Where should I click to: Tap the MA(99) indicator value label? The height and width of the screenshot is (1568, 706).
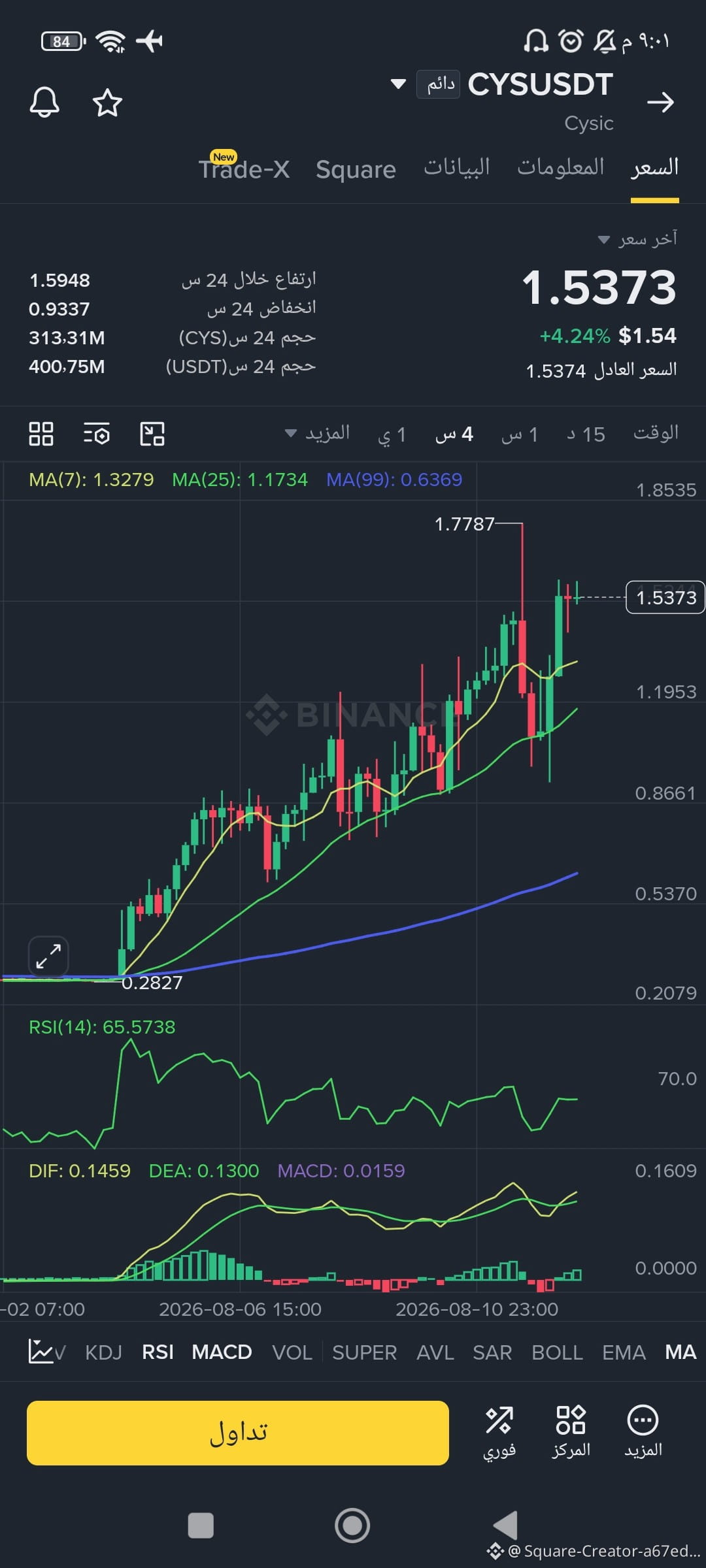coord(394,480)
